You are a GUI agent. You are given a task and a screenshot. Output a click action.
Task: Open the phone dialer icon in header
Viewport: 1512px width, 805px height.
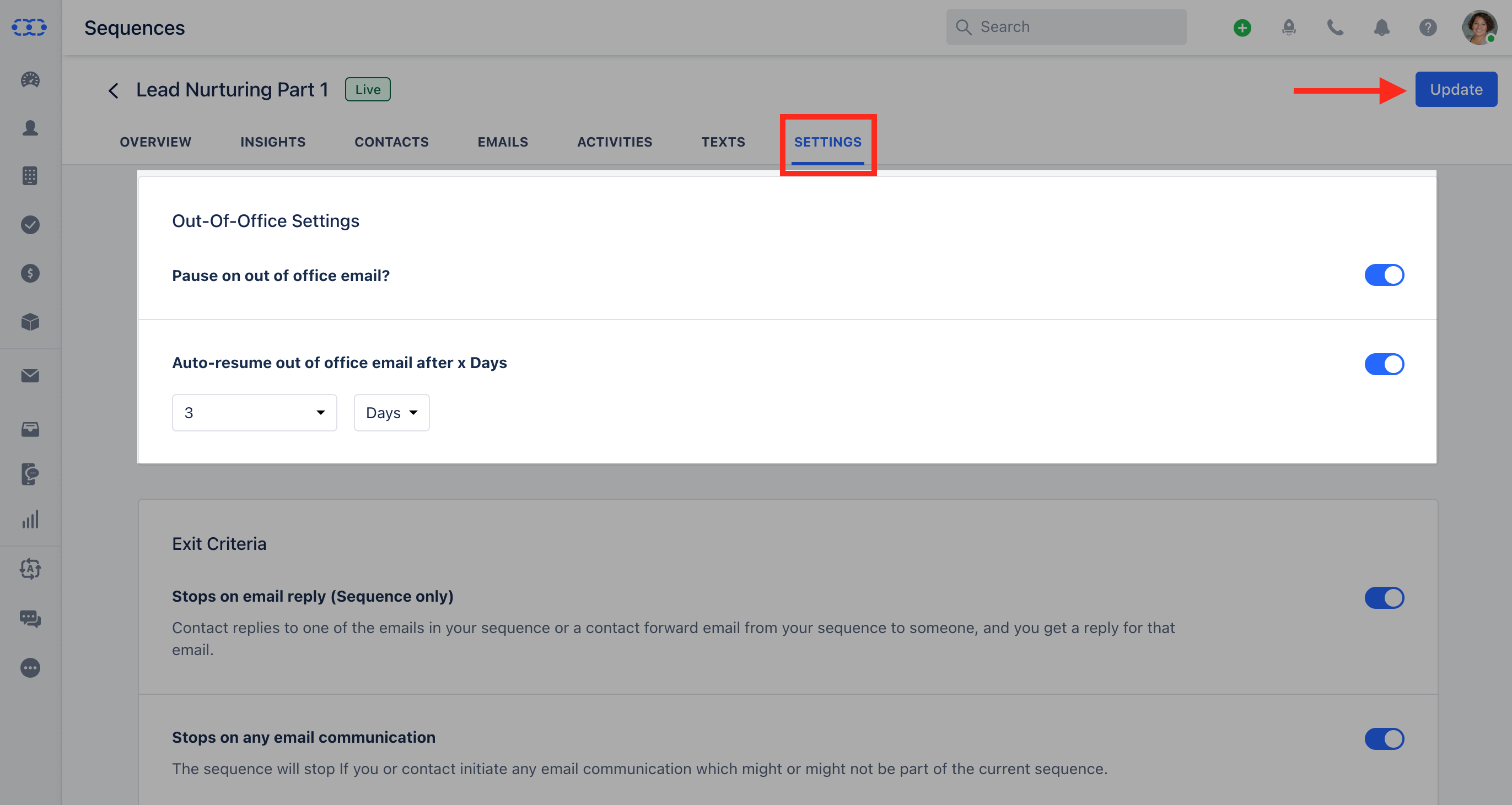click(x=1335, y=28)
